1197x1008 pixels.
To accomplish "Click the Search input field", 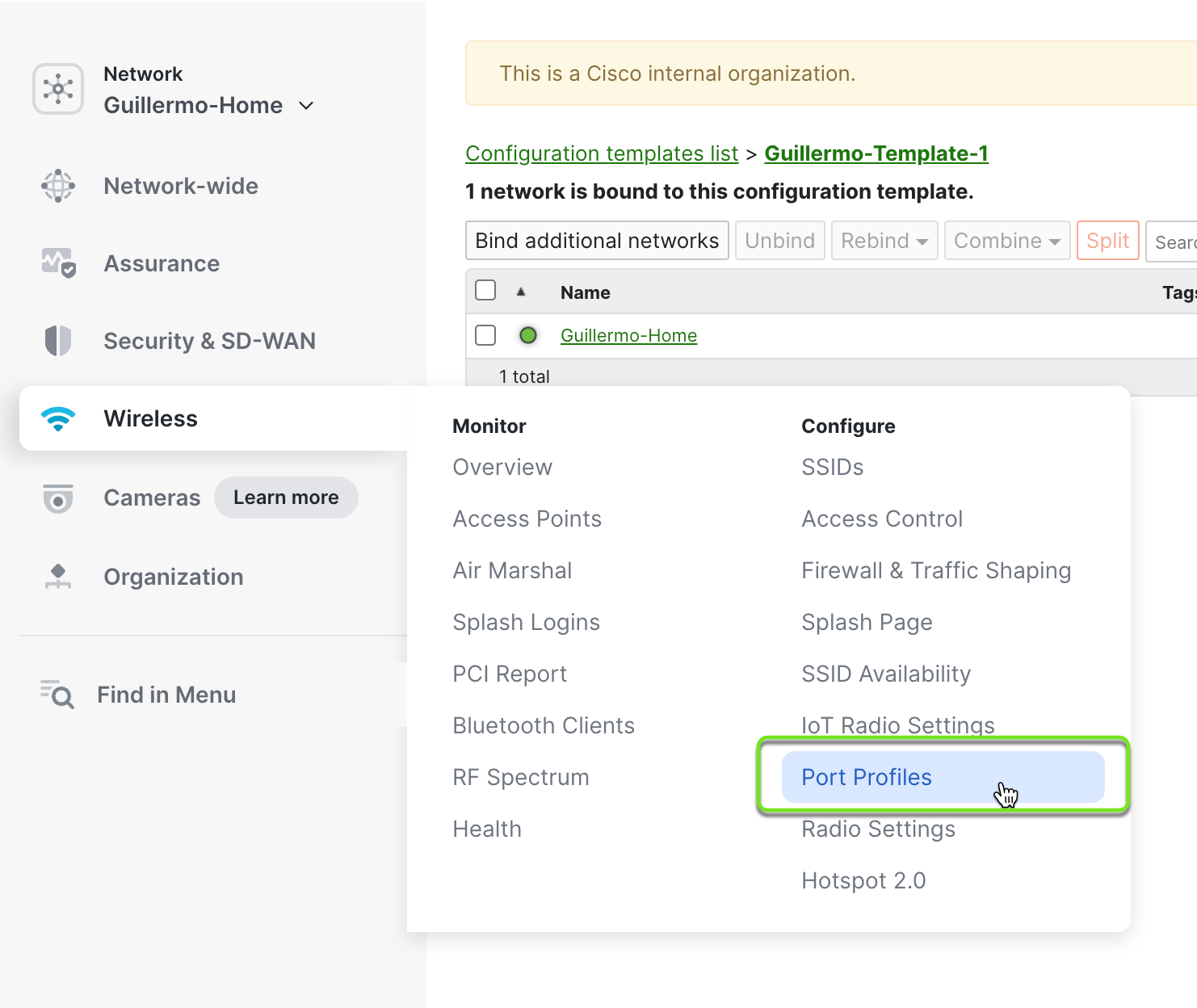I will tap(1172, 241).
